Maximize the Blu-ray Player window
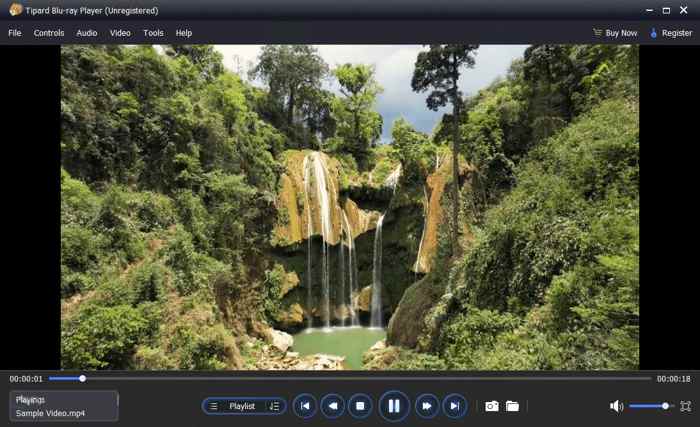The width and height of the screenshot is (700, 427). tap(666, 10)
